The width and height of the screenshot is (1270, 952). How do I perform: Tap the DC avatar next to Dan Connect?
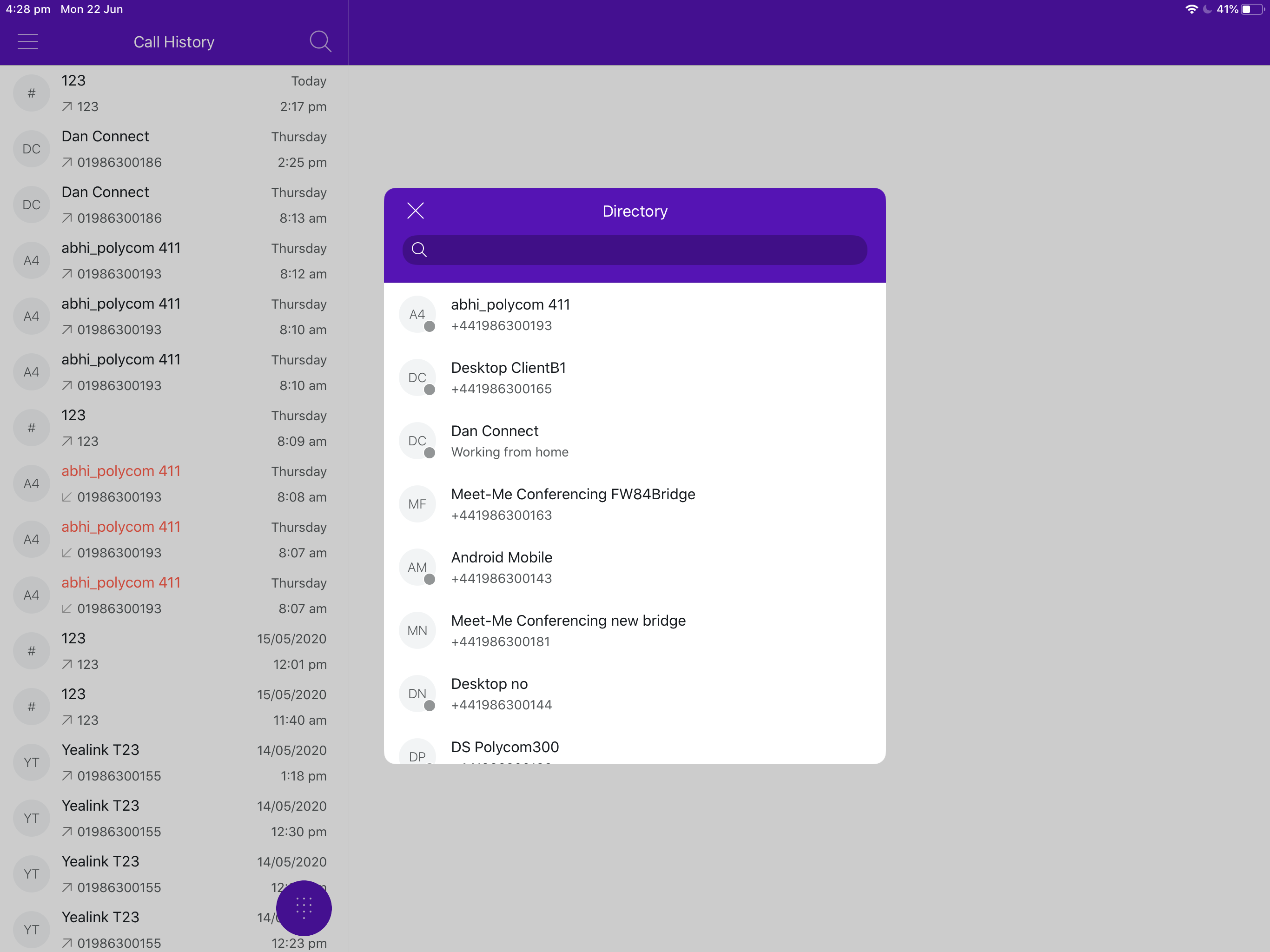click(417, 440)
